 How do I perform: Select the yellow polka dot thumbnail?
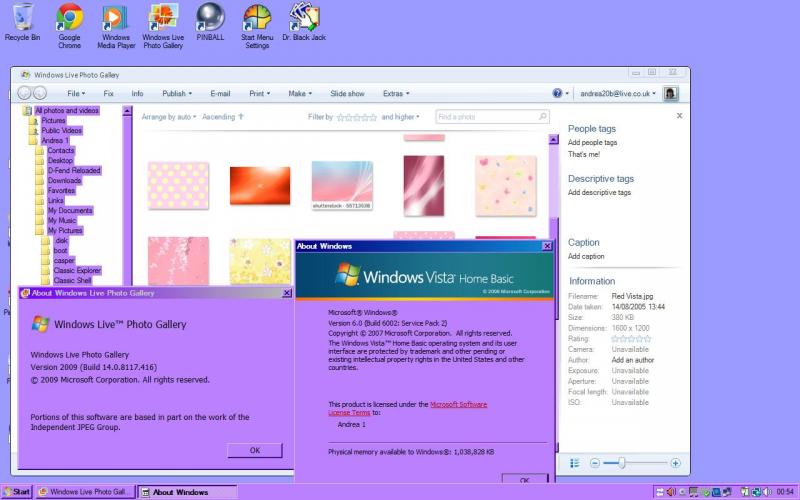[178, 186]
